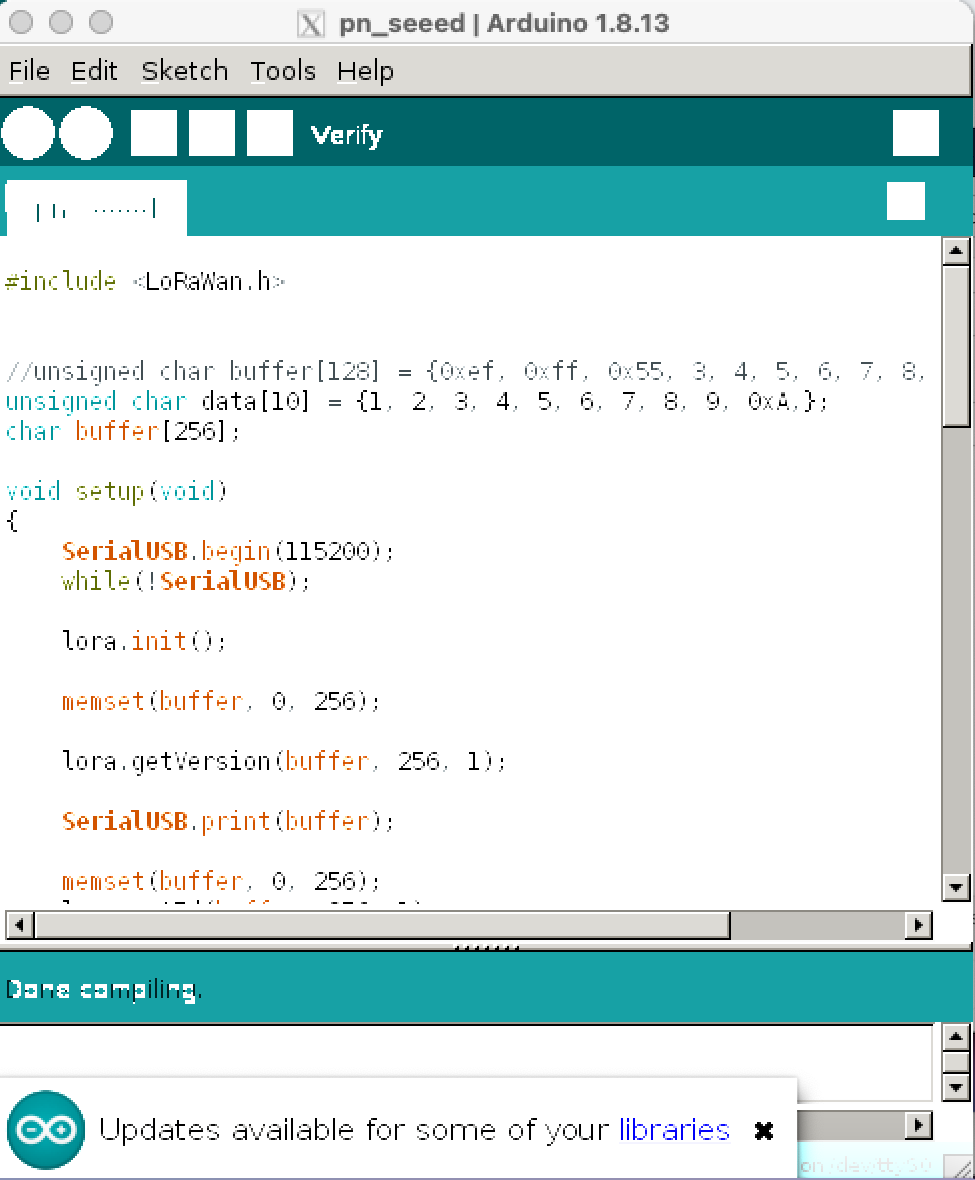This screenshot has height=1180, width=975.
Task: Click the code editor's scroll down arrow
Action: (x=956, y=887)
